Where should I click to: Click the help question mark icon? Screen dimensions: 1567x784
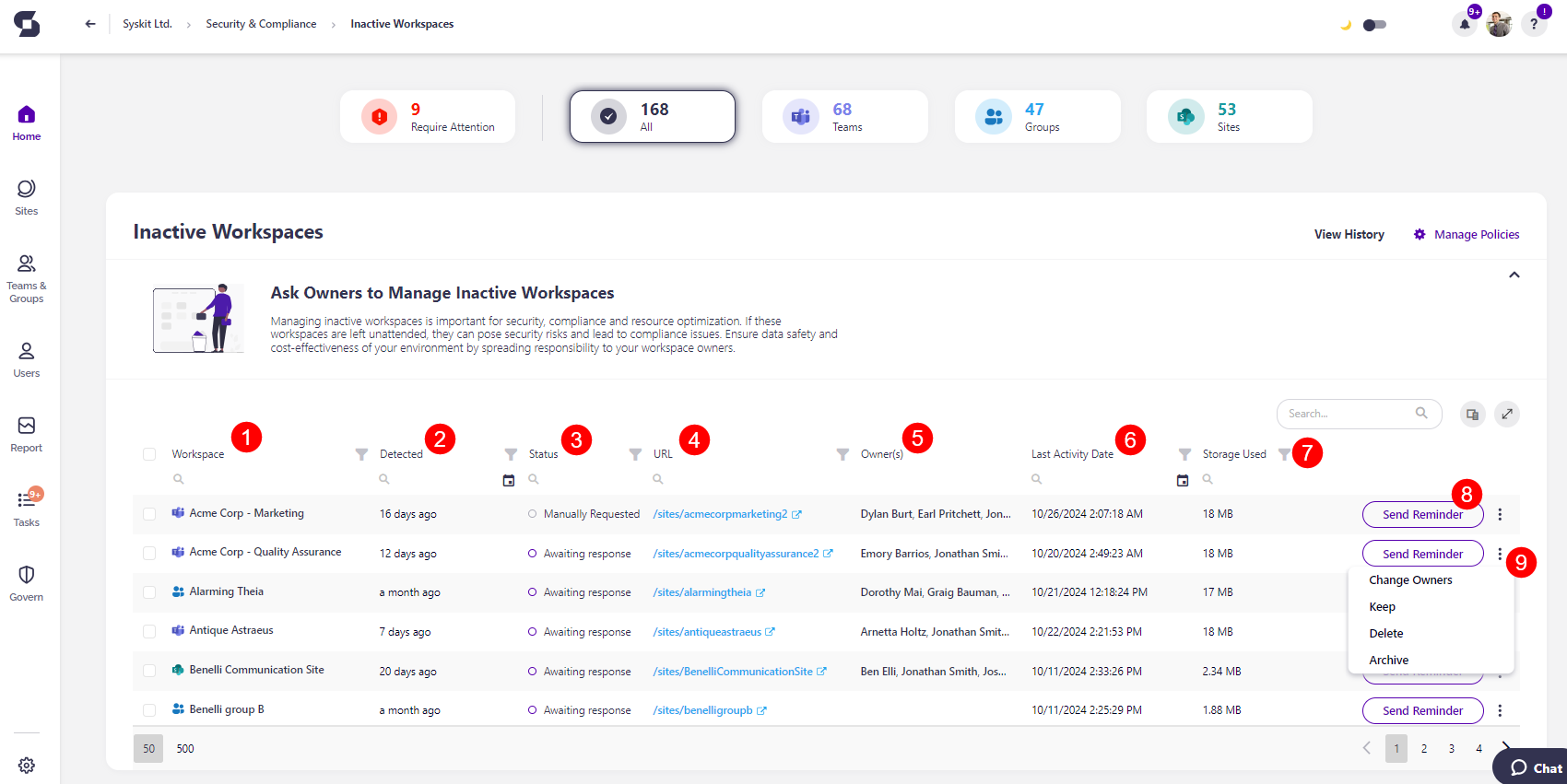click(x=1534, y=25)
